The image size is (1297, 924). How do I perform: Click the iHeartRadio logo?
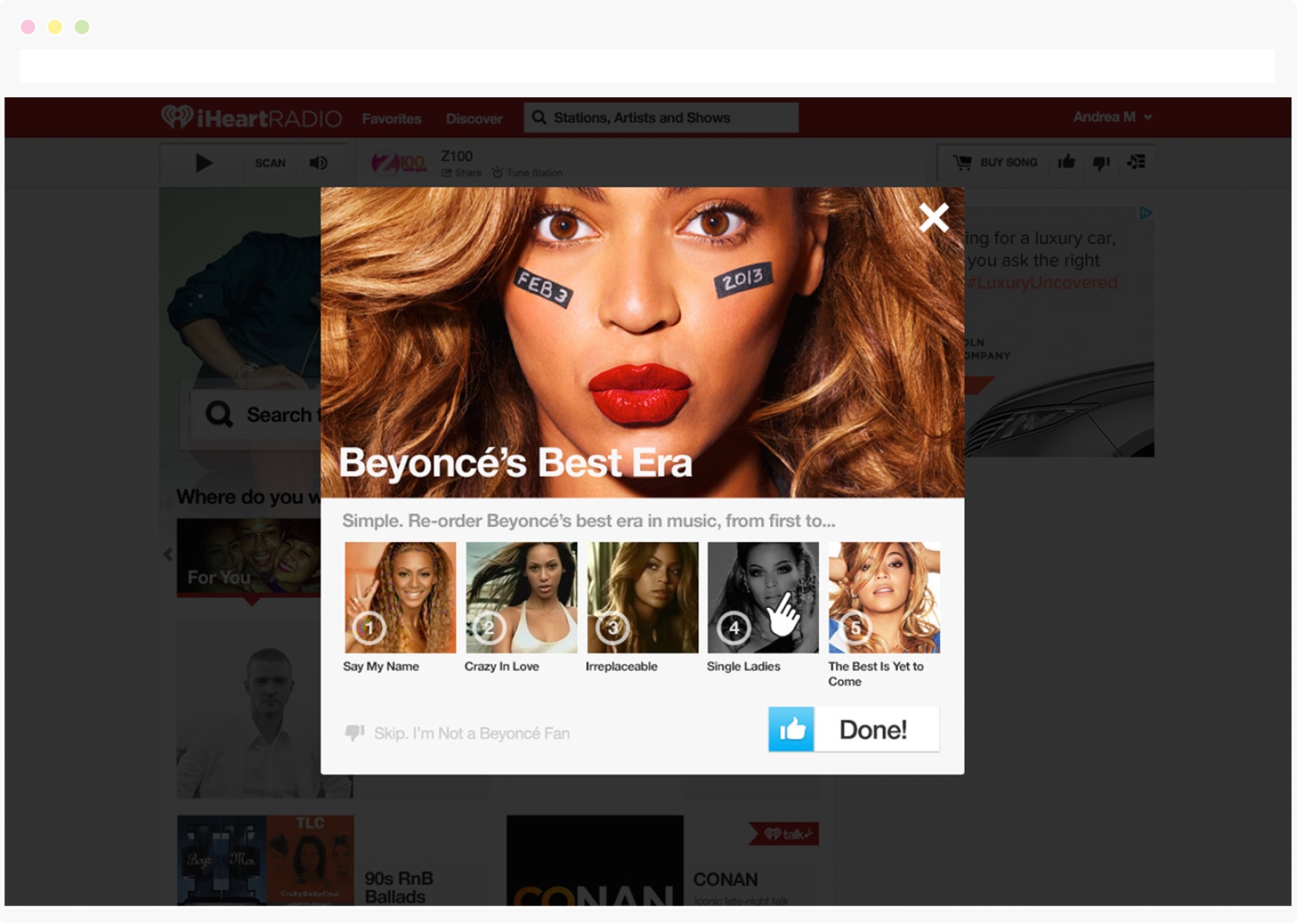click(251, 118)
